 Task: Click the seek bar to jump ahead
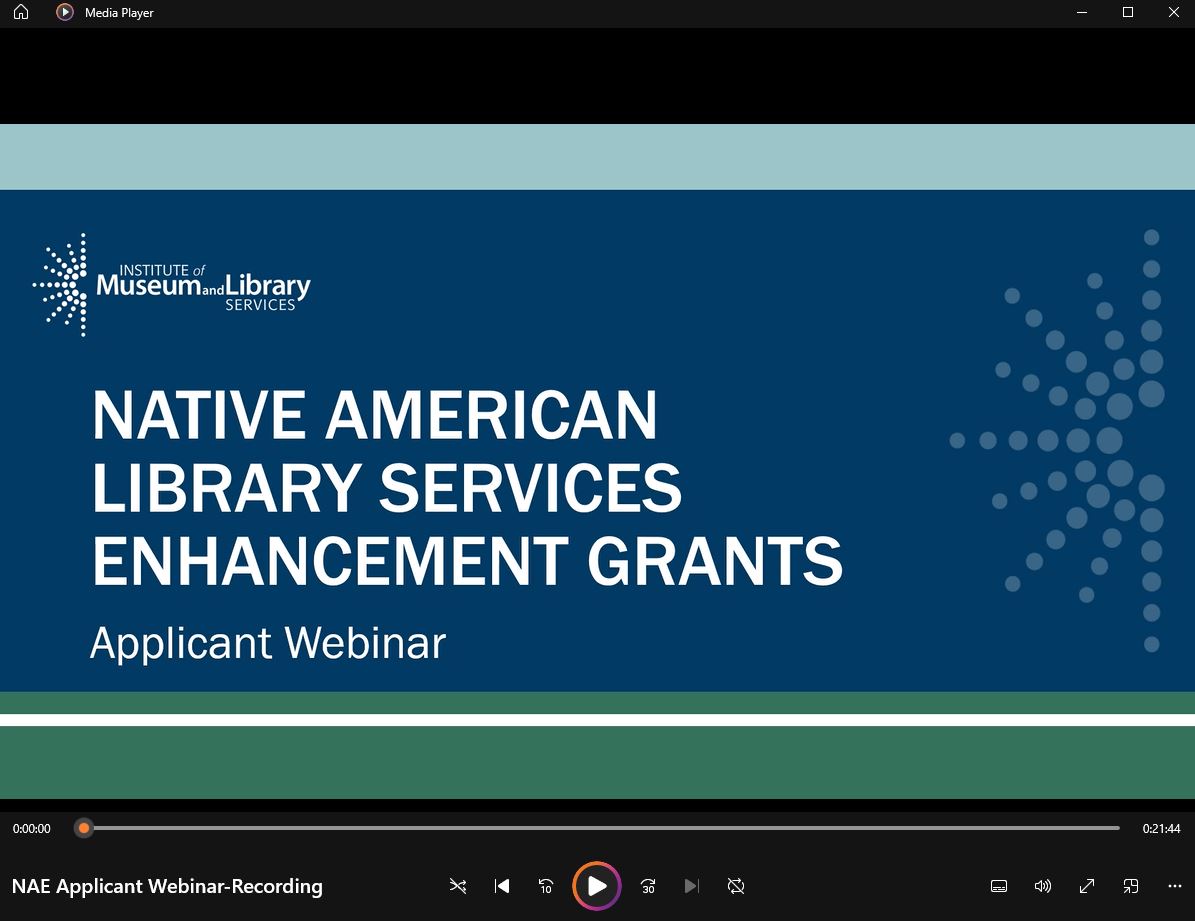(600, 828)
